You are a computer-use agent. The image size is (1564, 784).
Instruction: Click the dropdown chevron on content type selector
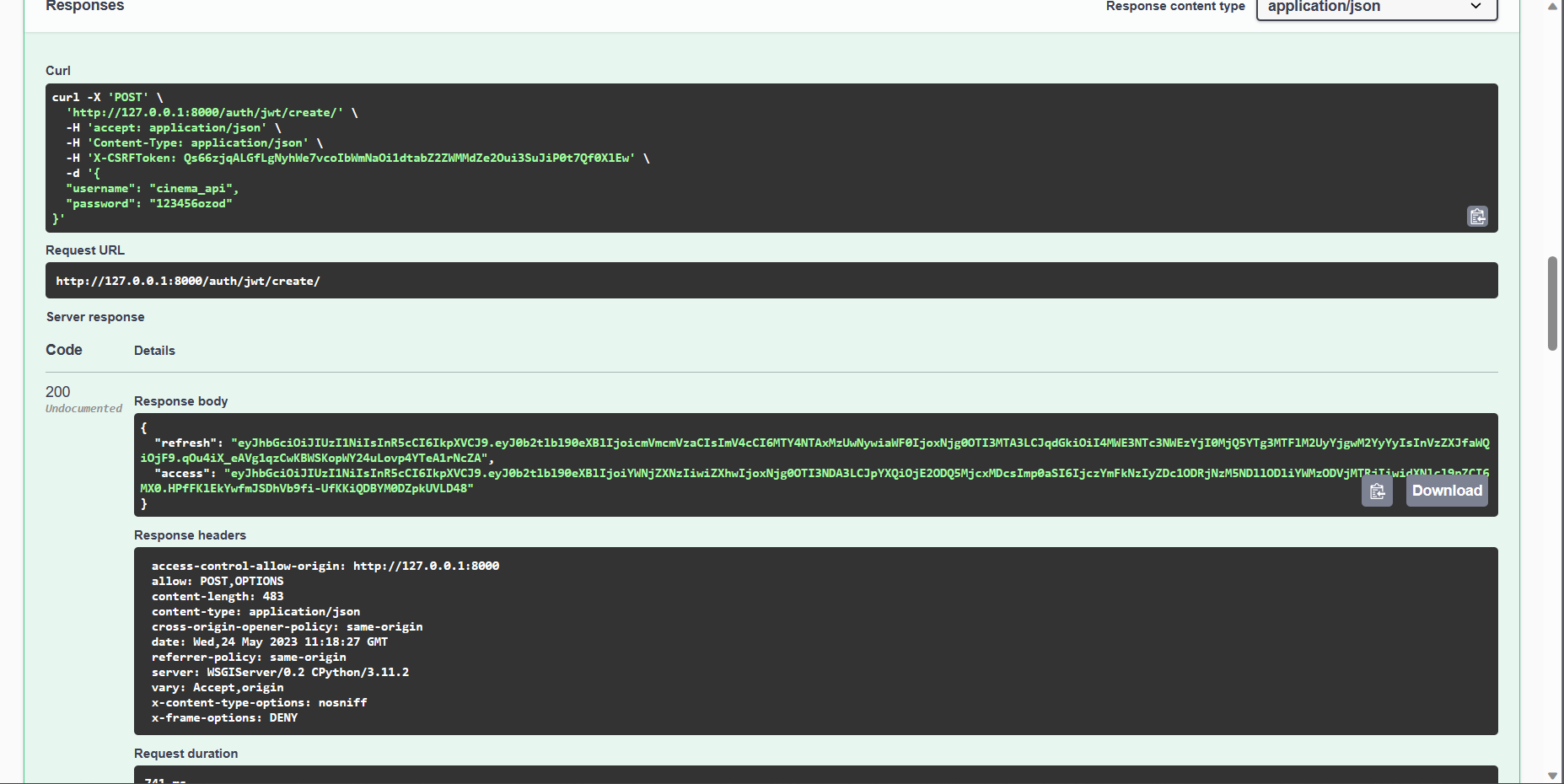[1475, 7]
